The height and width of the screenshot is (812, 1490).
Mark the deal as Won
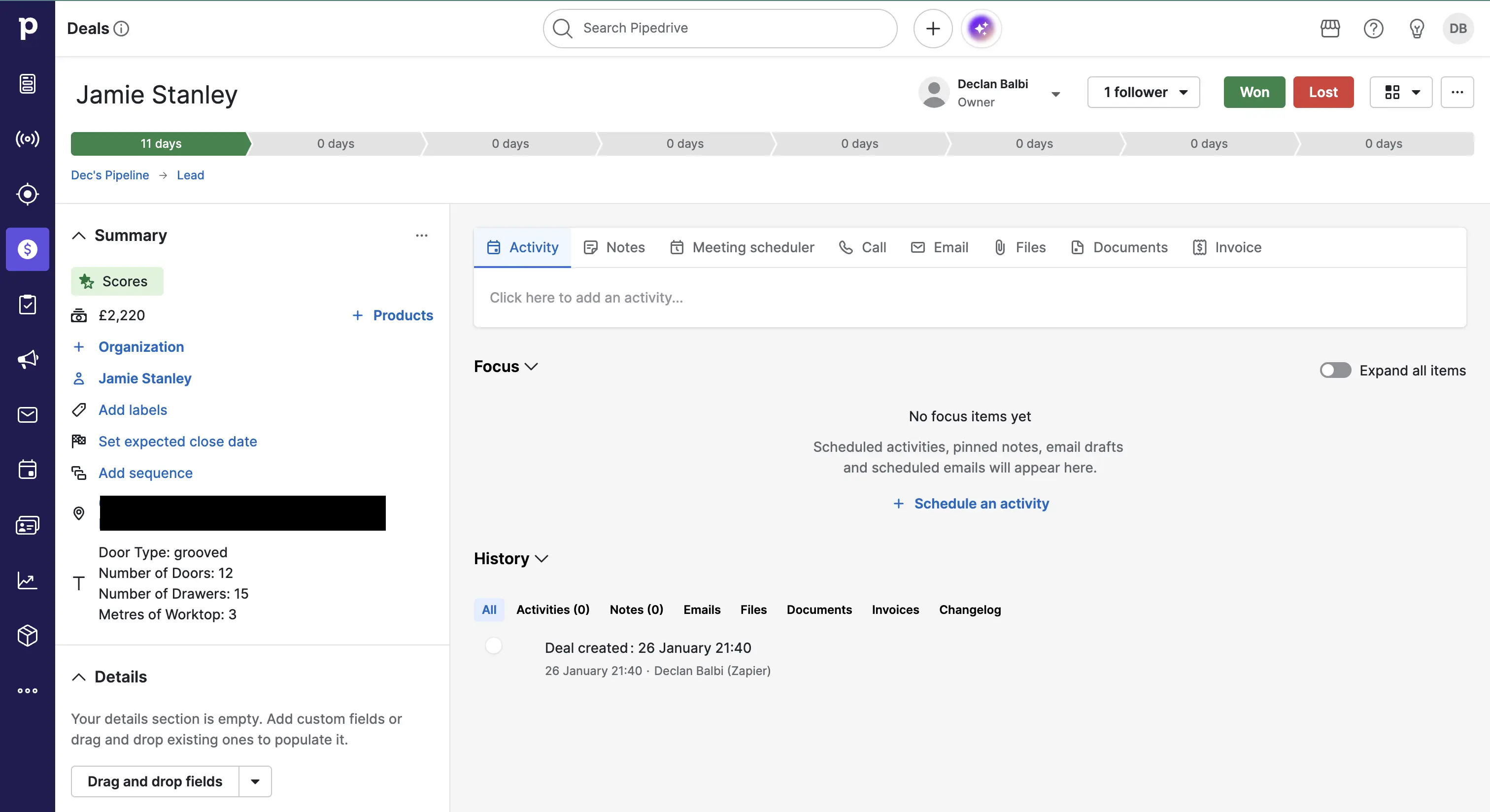coord(1253,92)
